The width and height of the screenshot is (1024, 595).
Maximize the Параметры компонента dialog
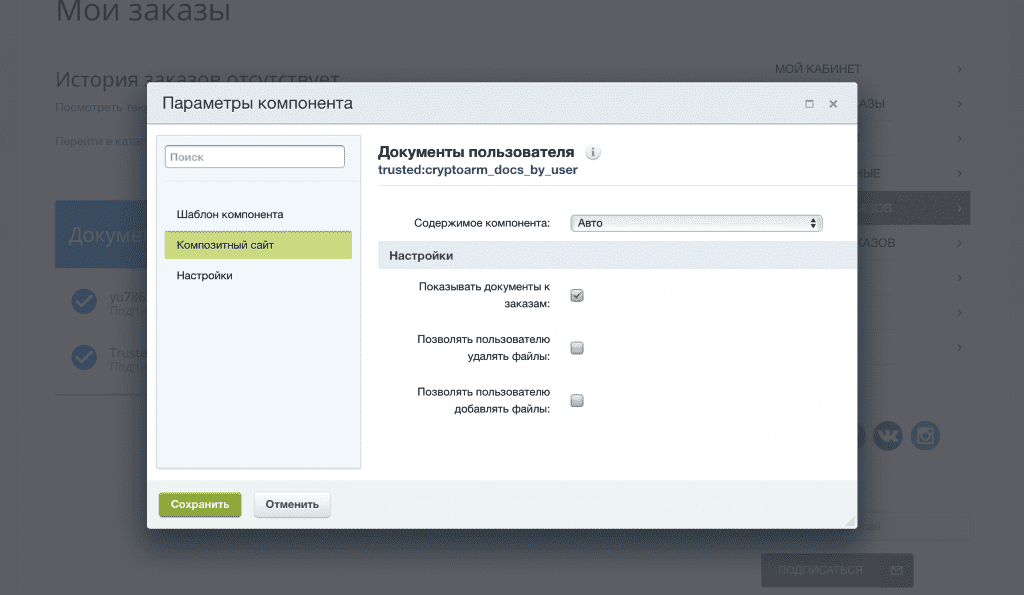[809, 104]
